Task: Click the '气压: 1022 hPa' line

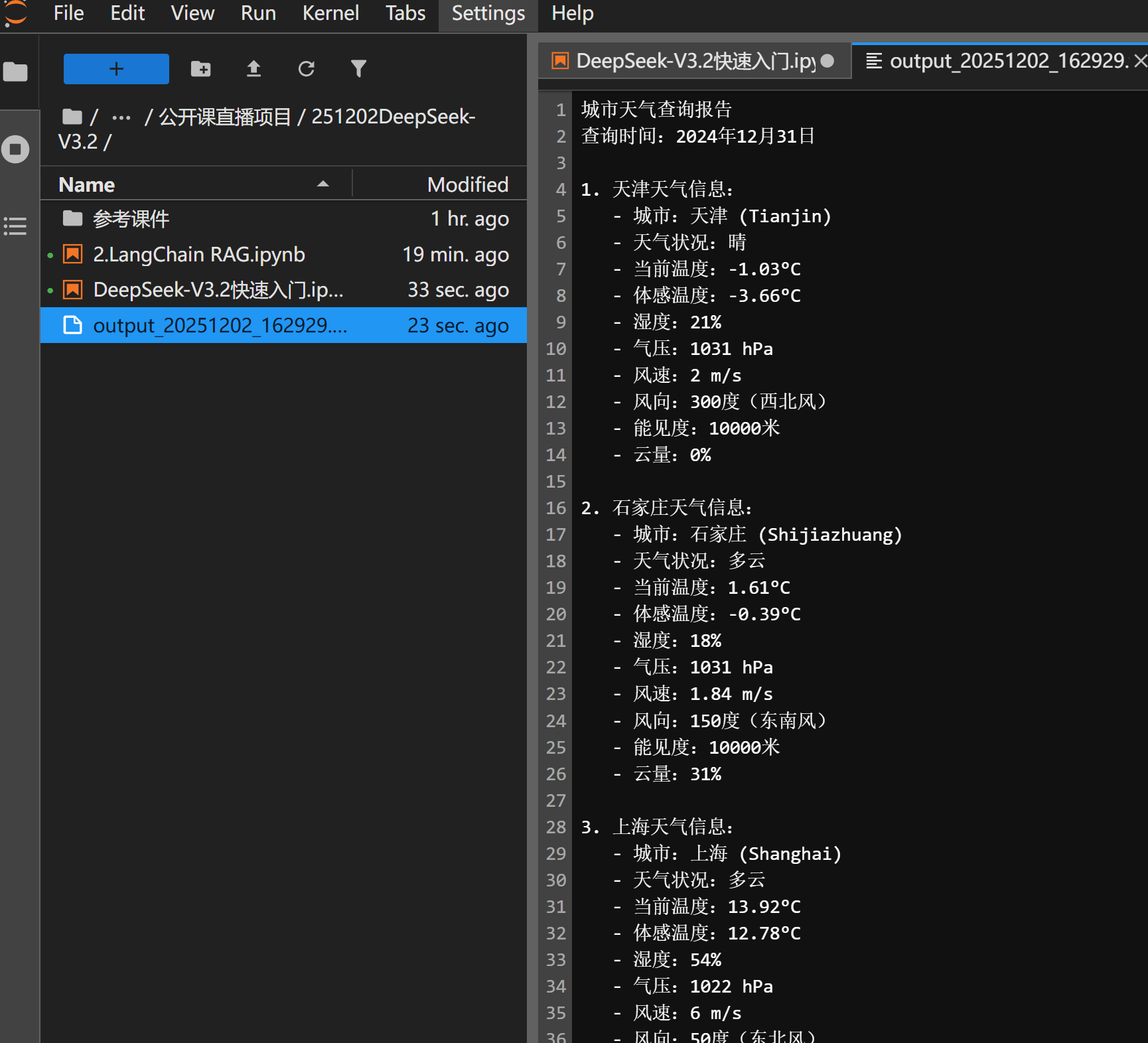Action: click(x=693, y=986)
